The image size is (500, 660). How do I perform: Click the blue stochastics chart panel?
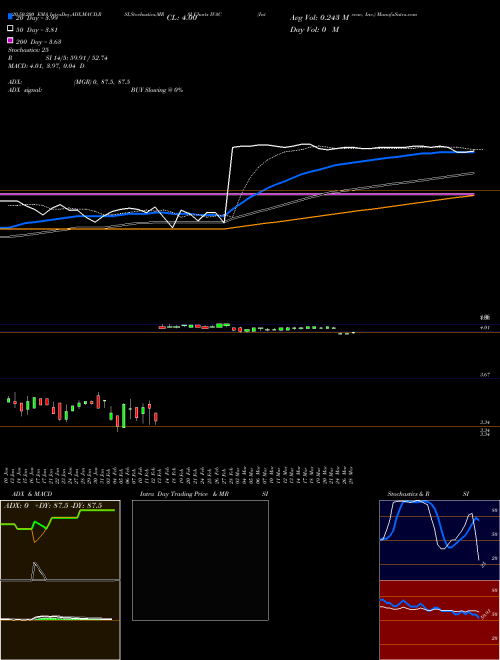[439, 540]
